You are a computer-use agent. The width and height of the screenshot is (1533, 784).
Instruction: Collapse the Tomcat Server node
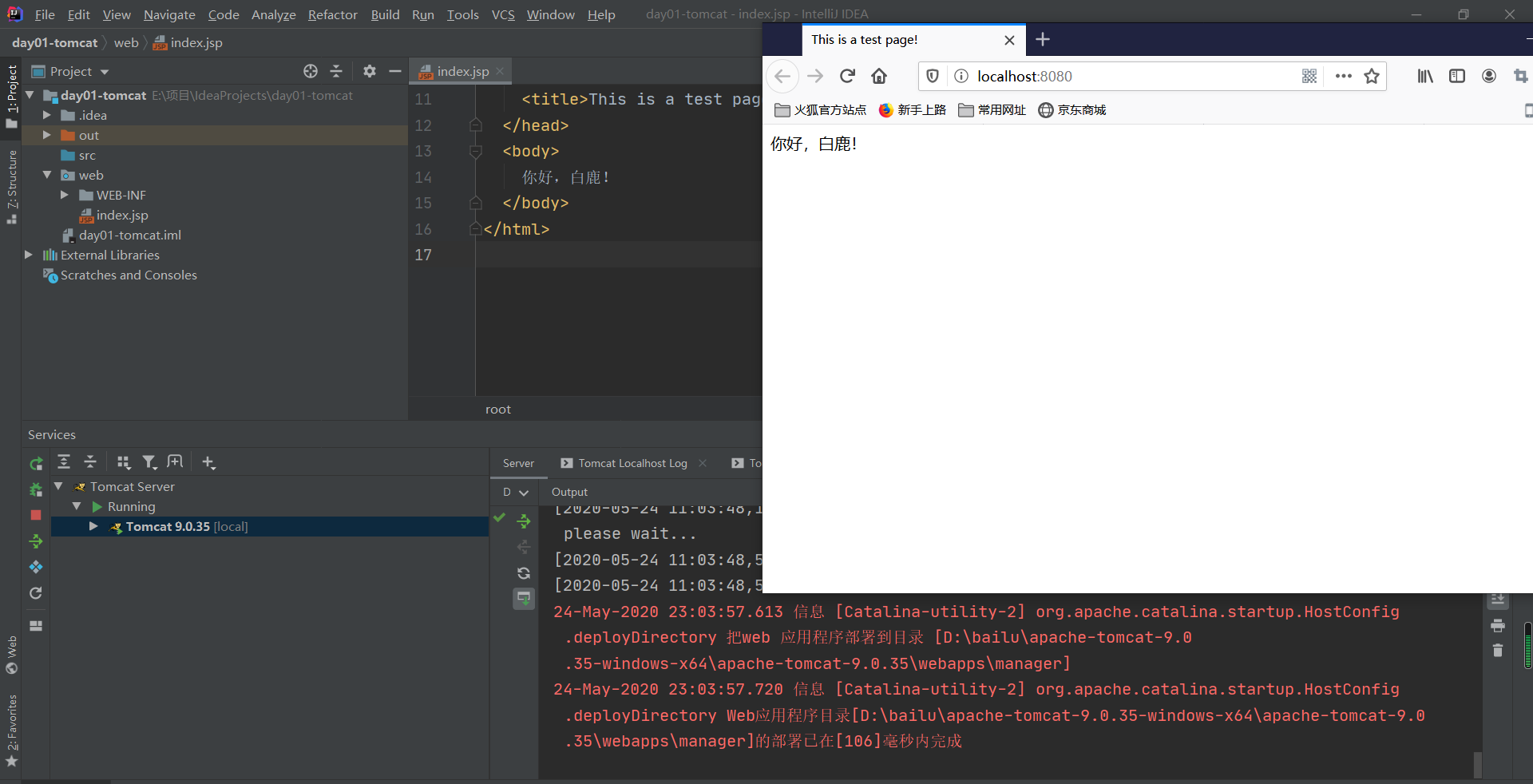[58, 486]
